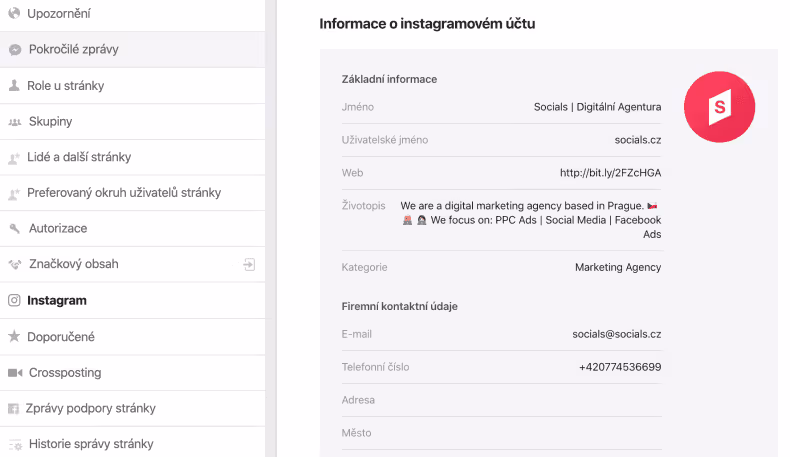
Task: Click the Základní informace heading
Action: tap(389, 79)
